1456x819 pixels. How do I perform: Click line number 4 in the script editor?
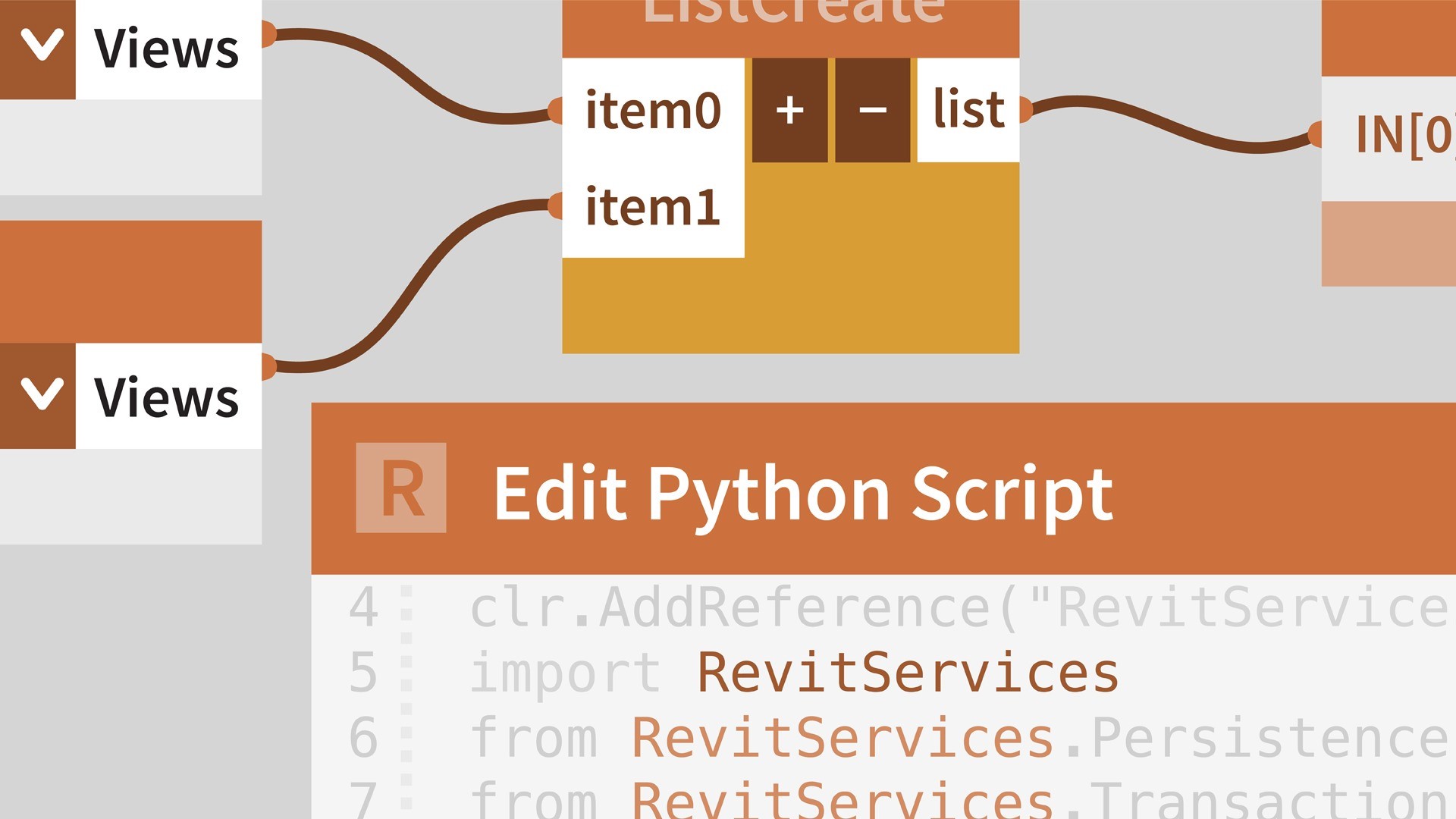click(364, 607)
